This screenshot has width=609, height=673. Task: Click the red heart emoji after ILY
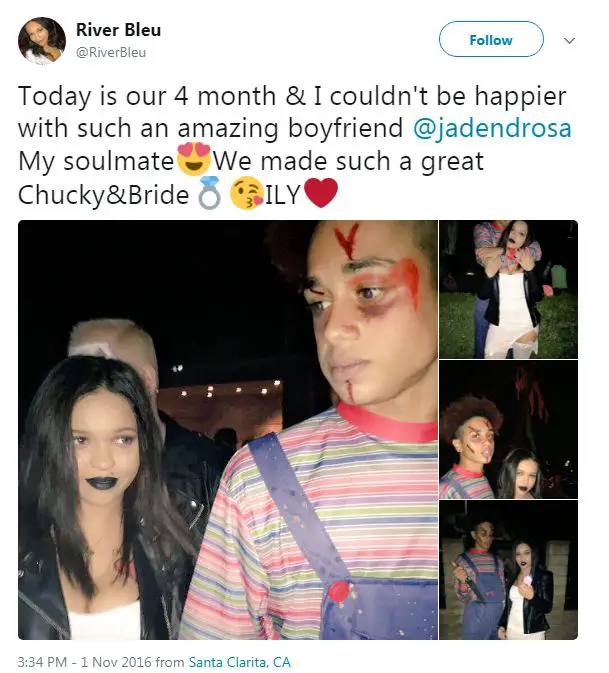[x=320, y=193]
